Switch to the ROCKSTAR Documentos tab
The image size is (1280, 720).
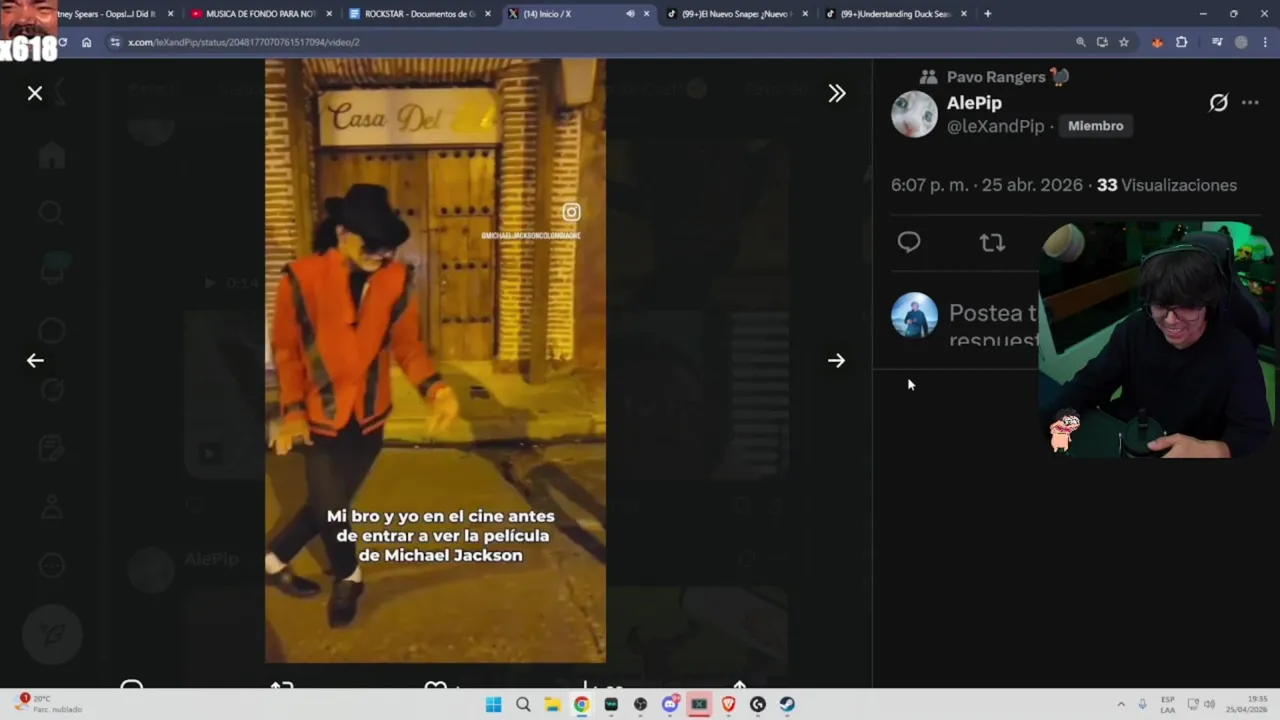(419, 14)
